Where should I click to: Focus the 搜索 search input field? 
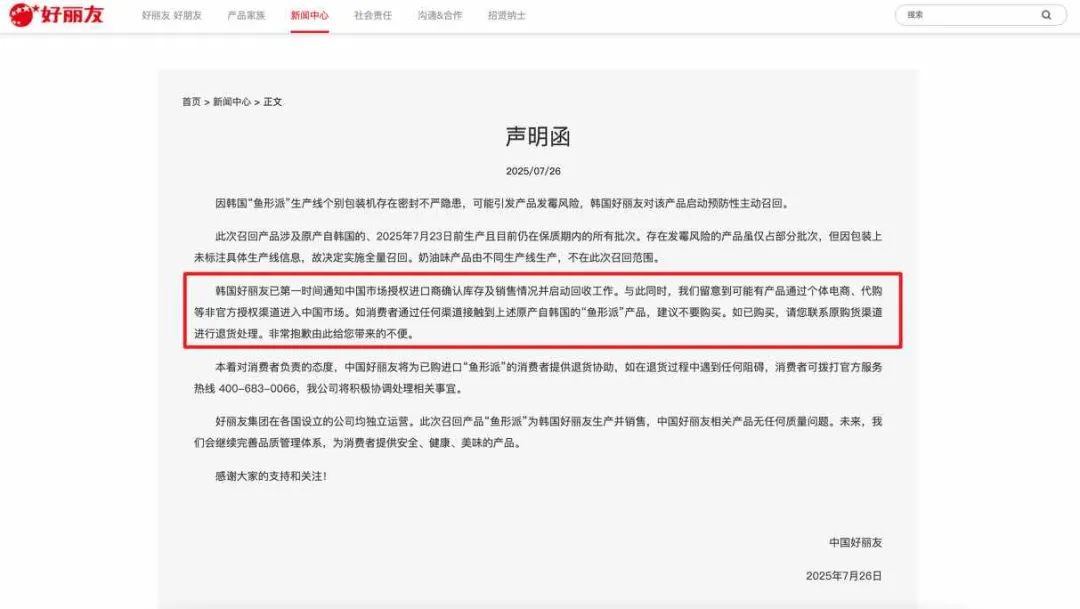point(965,15)
